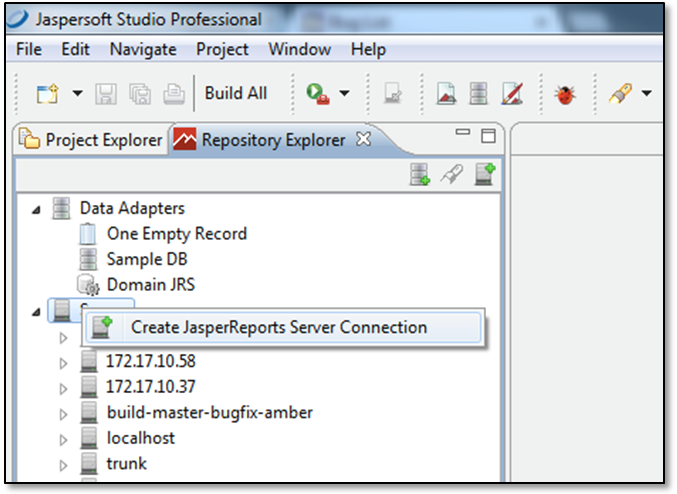The width and height of the screenshot is (677, 494).
Task: Open the dropdown arrow beside Run icon
Action: (x=344, y=93)
